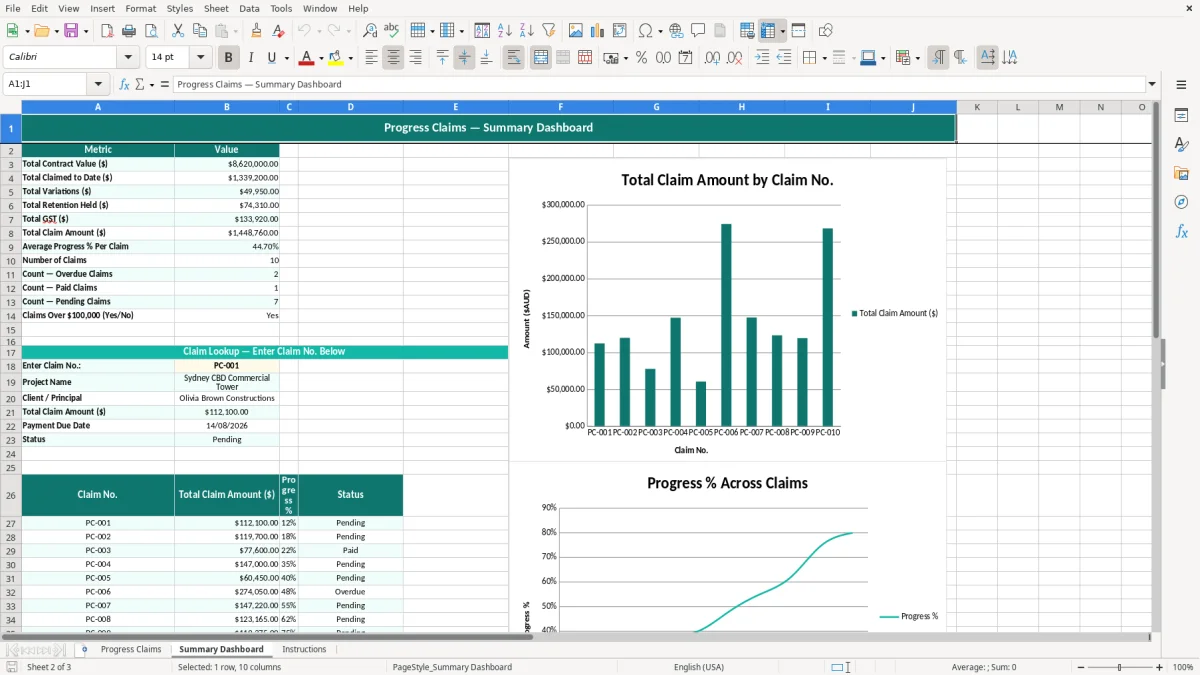Click the Save document icon
Screen dimensions: 1200x675
(71, 31)
